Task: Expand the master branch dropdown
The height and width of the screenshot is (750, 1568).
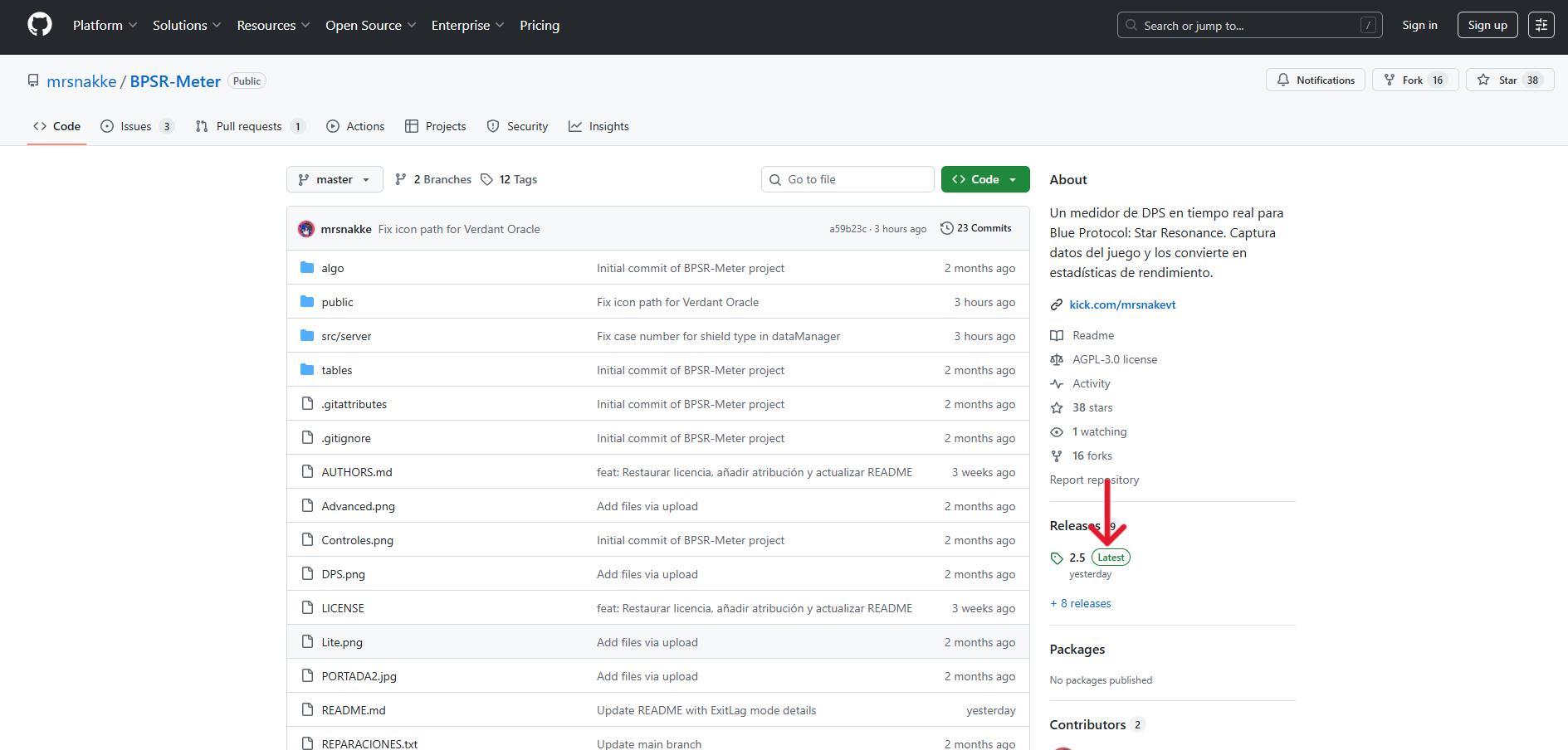Action: [335, 179]
